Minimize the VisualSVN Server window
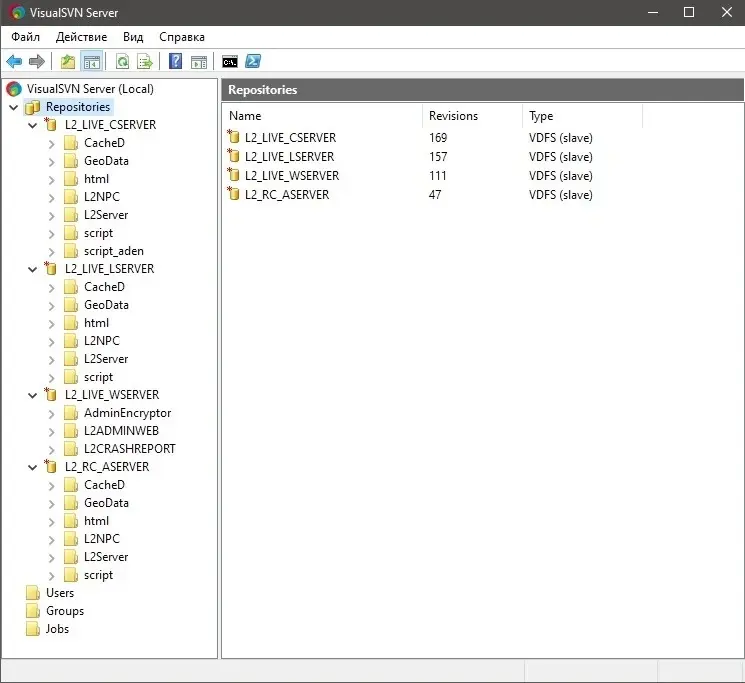The image size is (745, 683). point(653,12)
